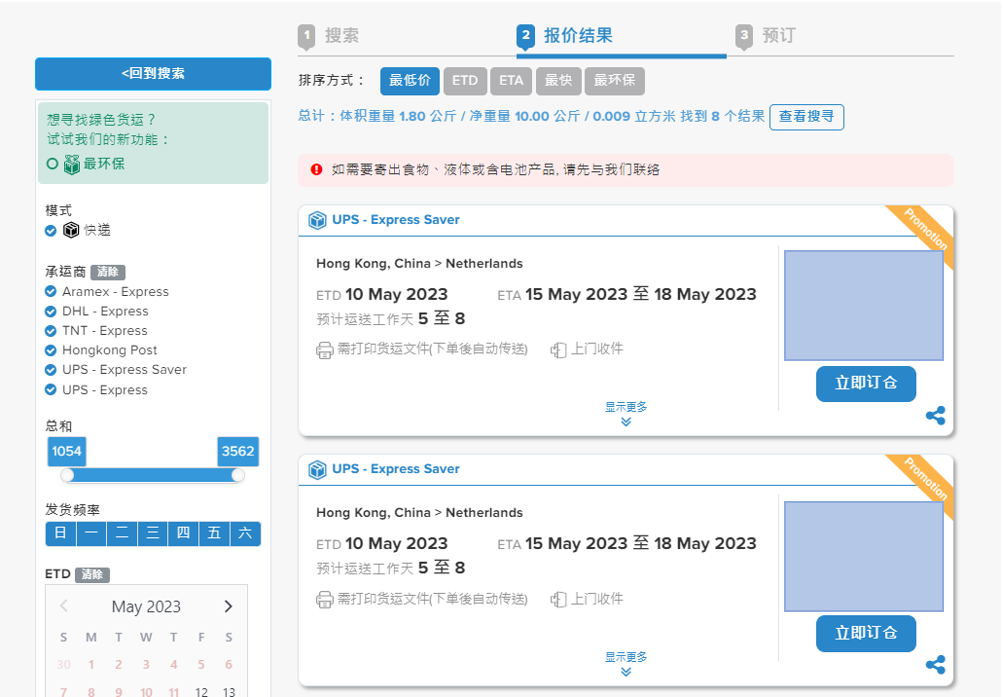The image size is (1003, 697).
Task: Click the pickup icon in second quote
Action: pos(558,599)
